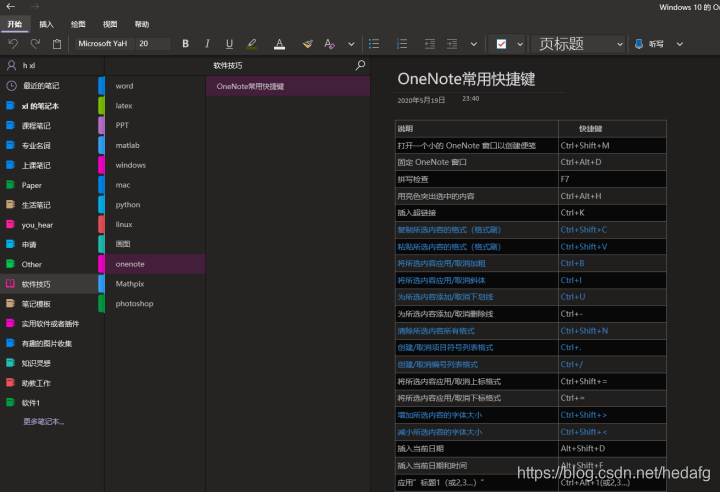Expand the dictate options chevron
Viewport: 720px width, 492px height.
pyautogui.click(x=680, y=44)
